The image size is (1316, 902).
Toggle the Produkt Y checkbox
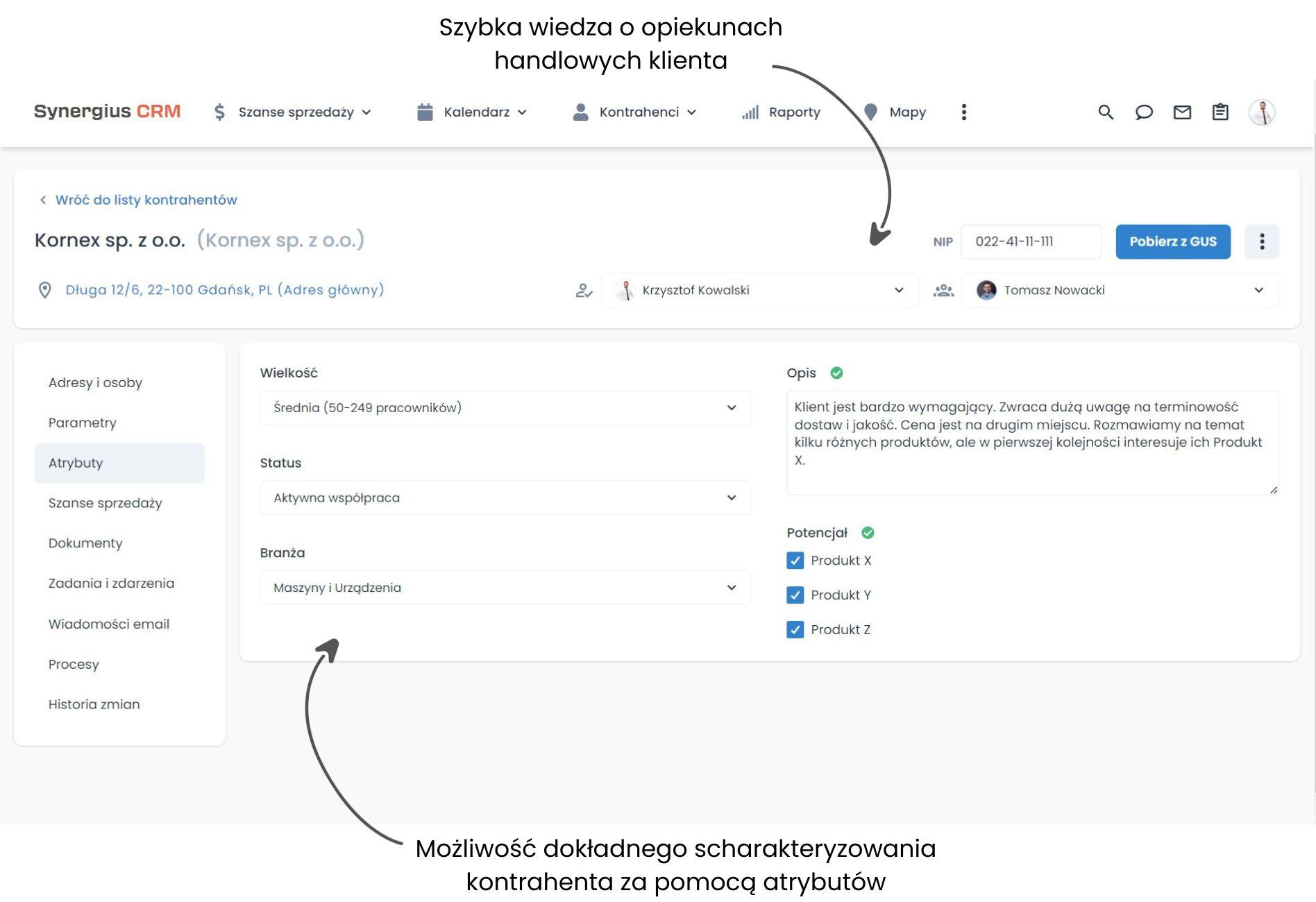[795, 595]
